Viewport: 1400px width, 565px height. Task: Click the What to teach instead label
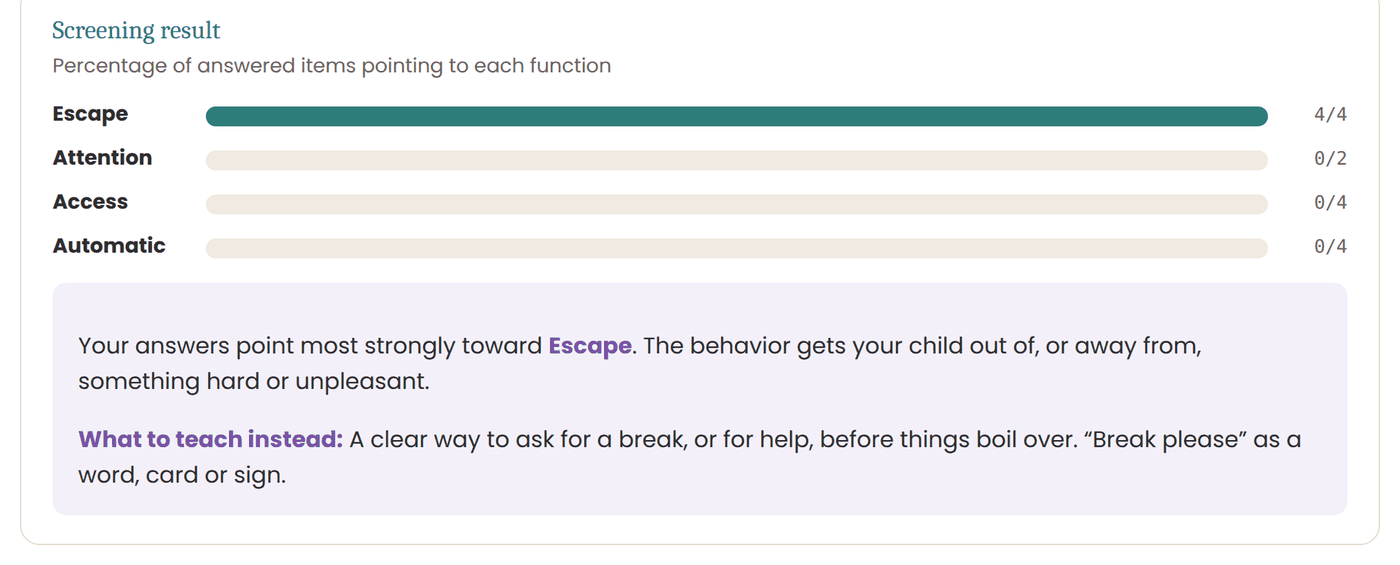[x=211, y=440]
